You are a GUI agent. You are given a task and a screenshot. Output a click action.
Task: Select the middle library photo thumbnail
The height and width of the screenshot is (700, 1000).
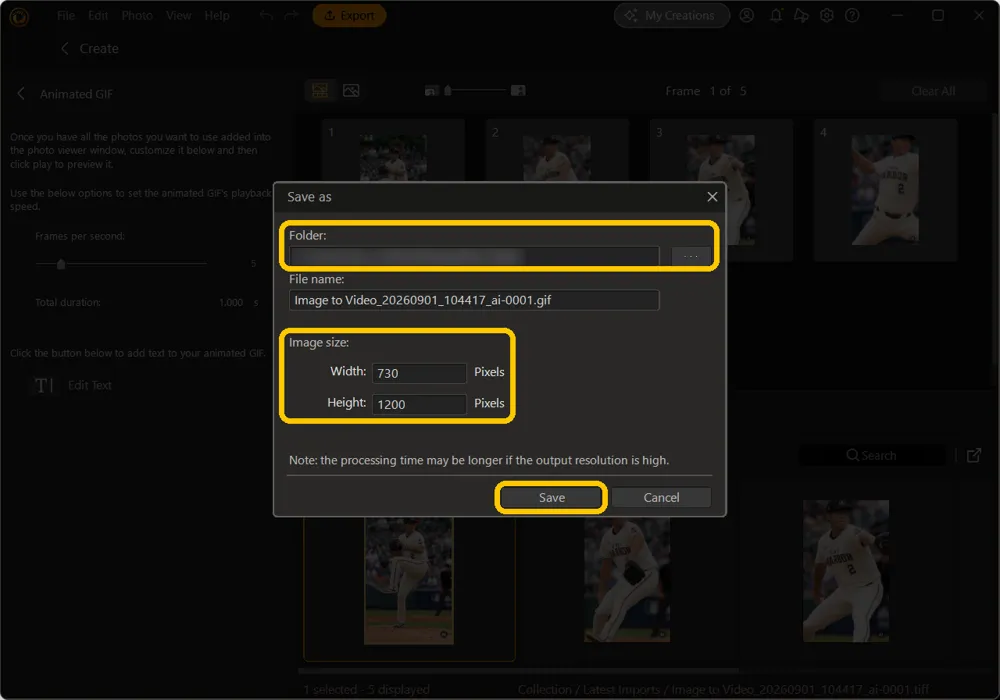click(627, 579)
